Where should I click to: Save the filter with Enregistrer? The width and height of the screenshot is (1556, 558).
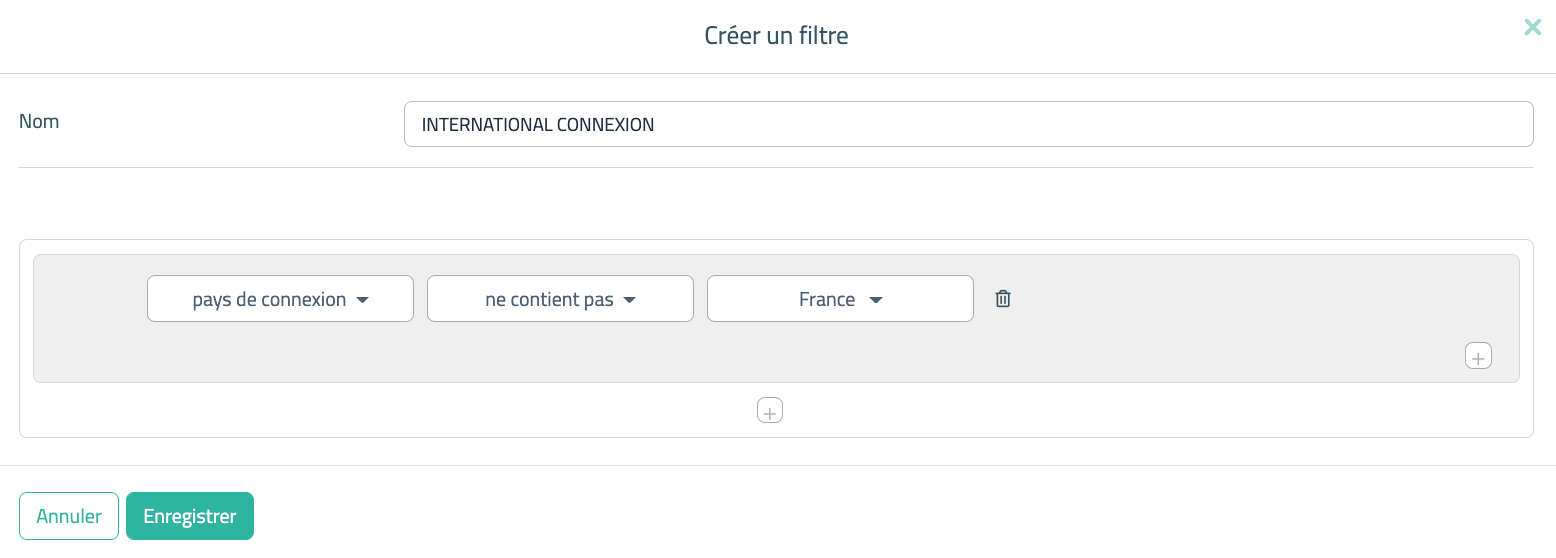190,516
